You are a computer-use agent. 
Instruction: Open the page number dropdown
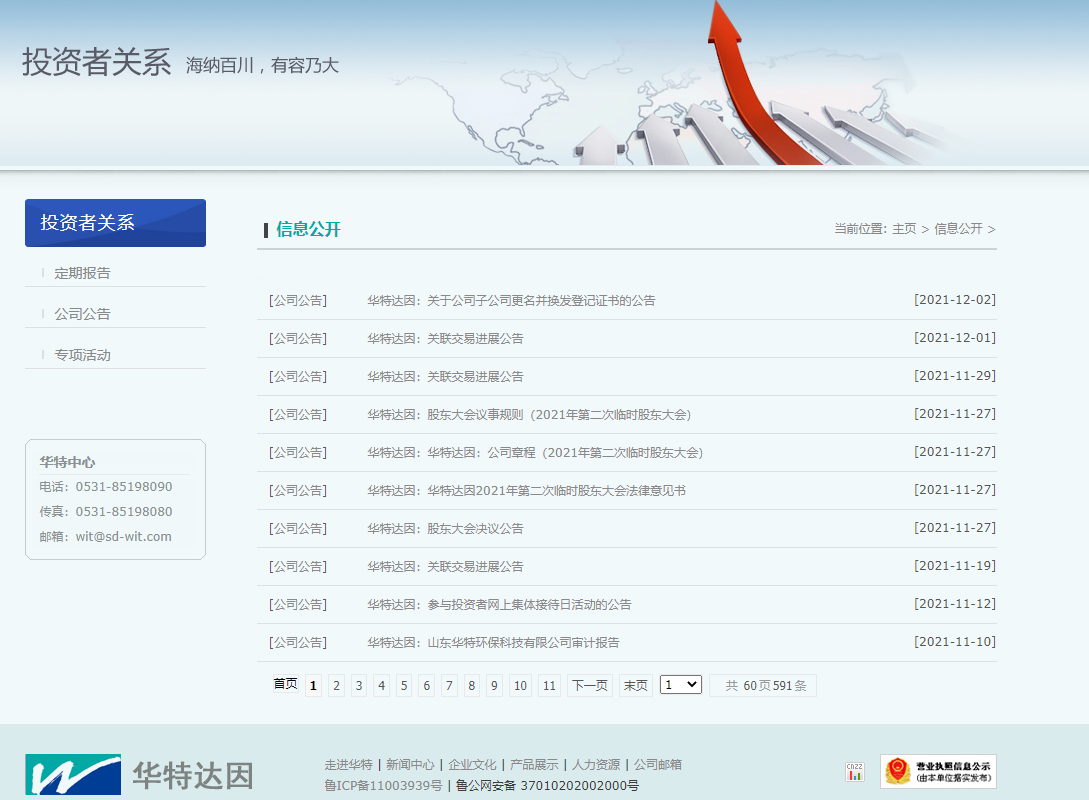tap(681, 685)
